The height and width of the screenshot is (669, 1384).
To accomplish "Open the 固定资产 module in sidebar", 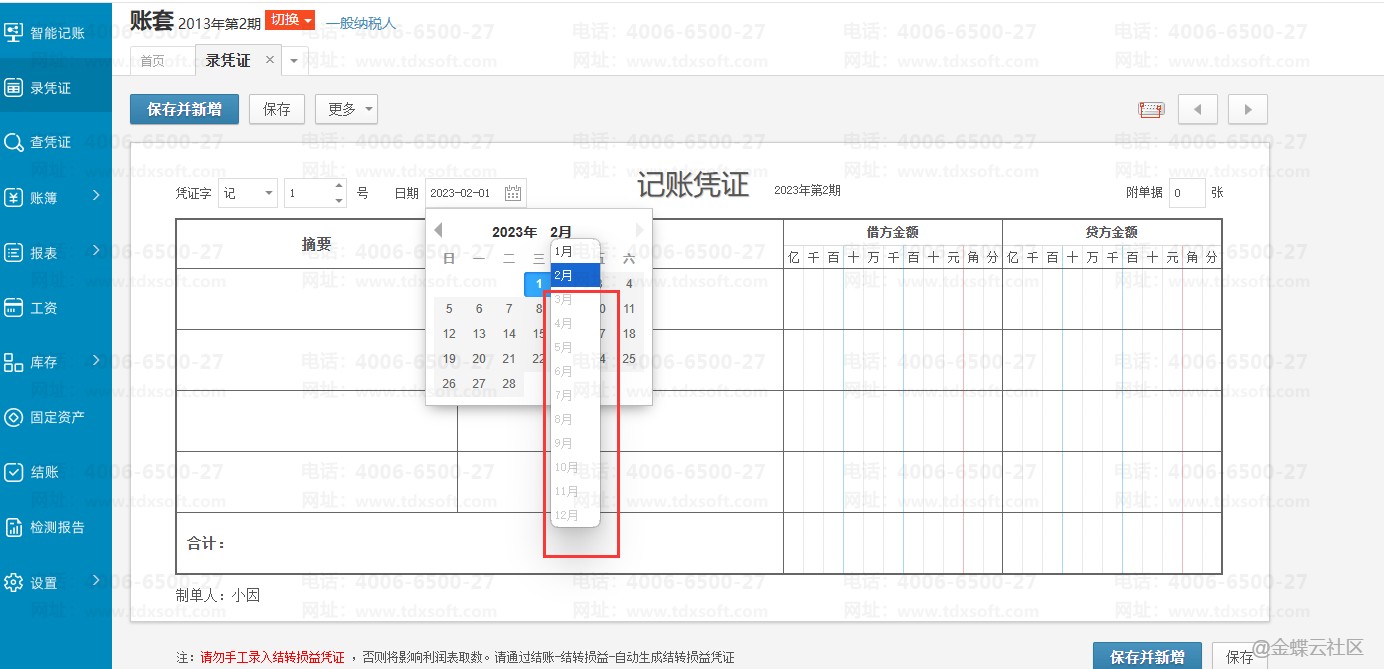I will point(56,418).
